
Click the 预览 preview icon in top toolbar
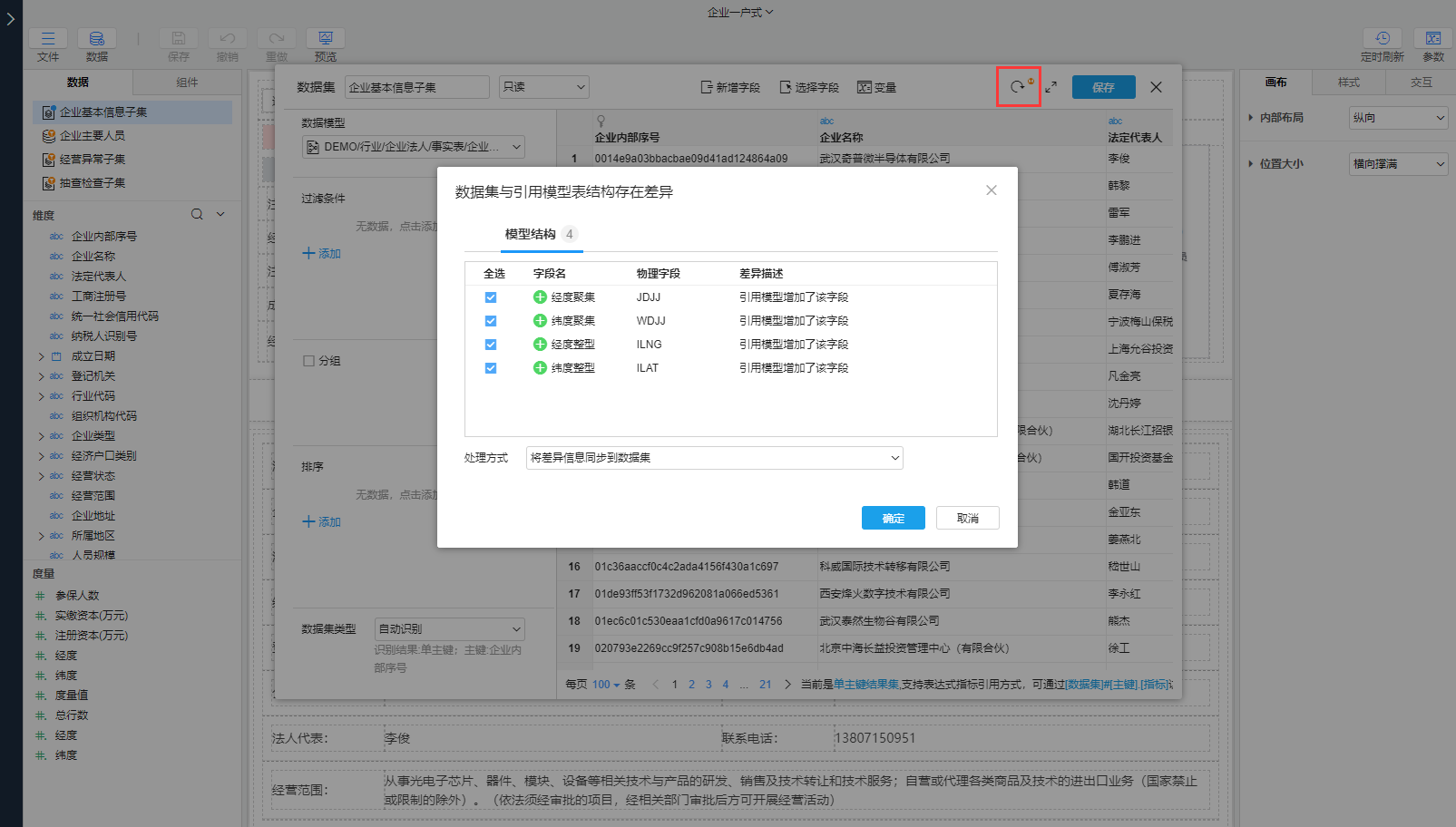[x=325, y=38]
